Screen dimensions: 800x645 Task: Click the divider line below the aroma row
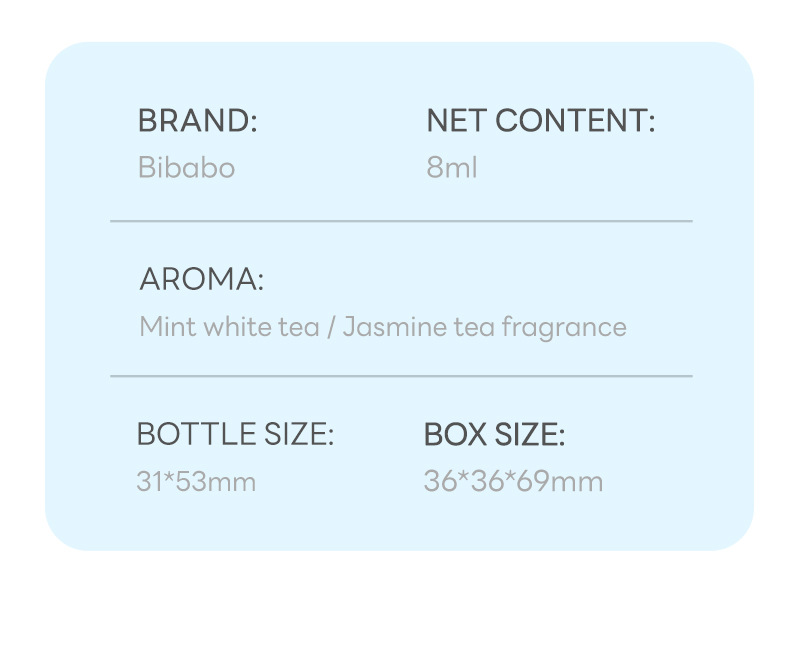point(400,376)
